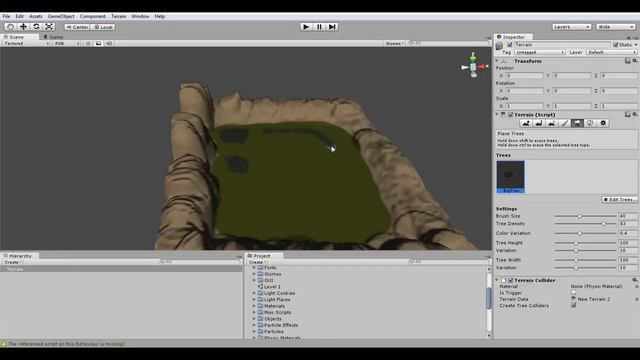
Task: Click the Pause button
Action: click(x=319, y=27)
